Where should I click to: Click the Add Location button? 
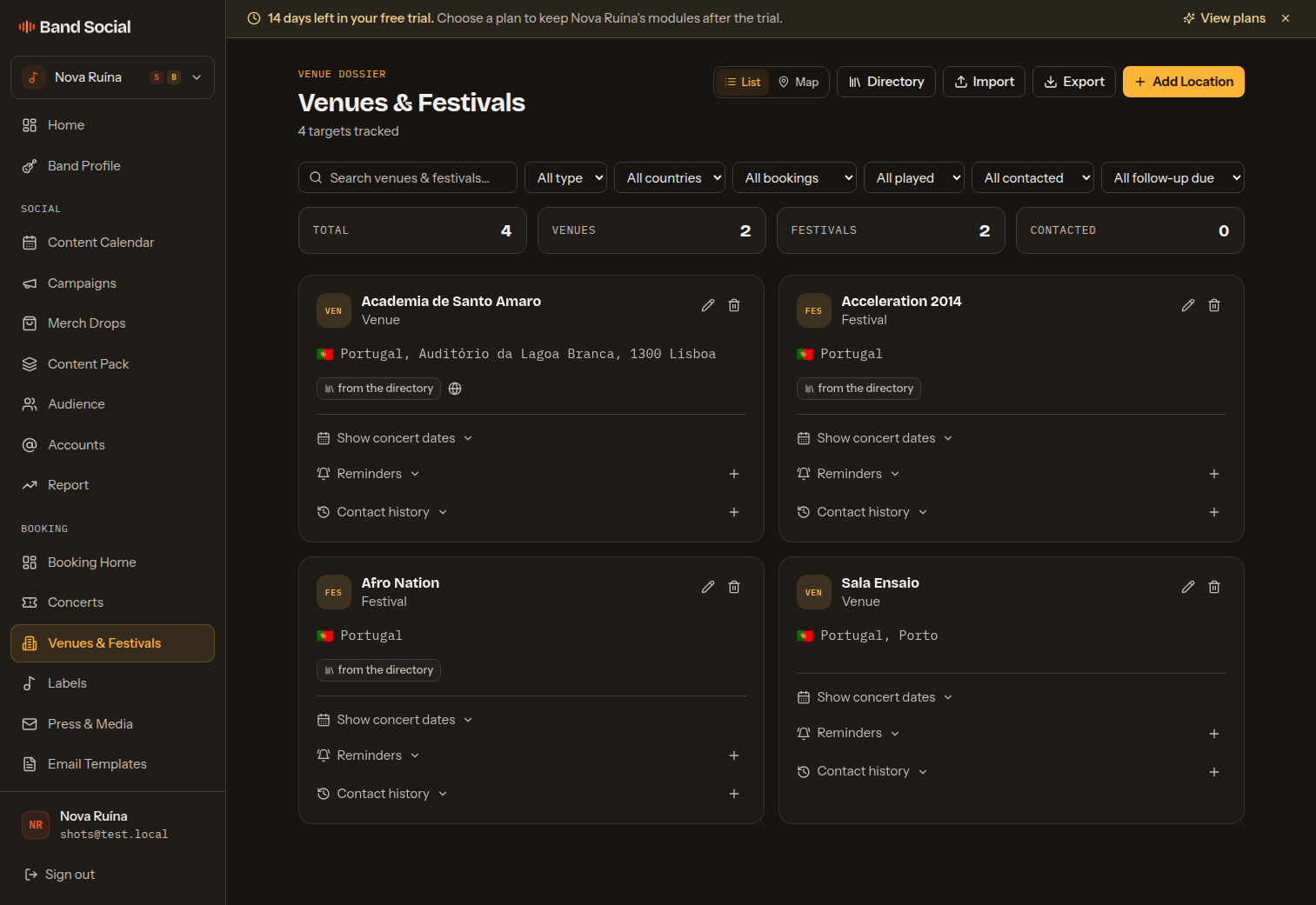(1183, 82)
